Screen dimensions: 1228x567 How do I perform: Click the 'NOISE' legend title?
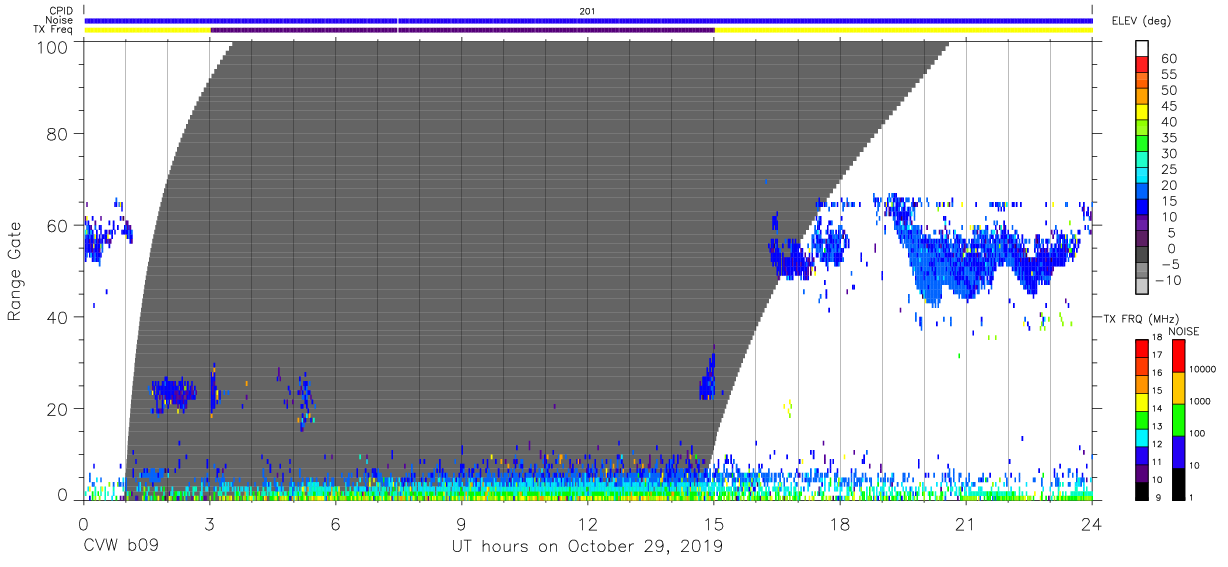[x=1182, y=331]
